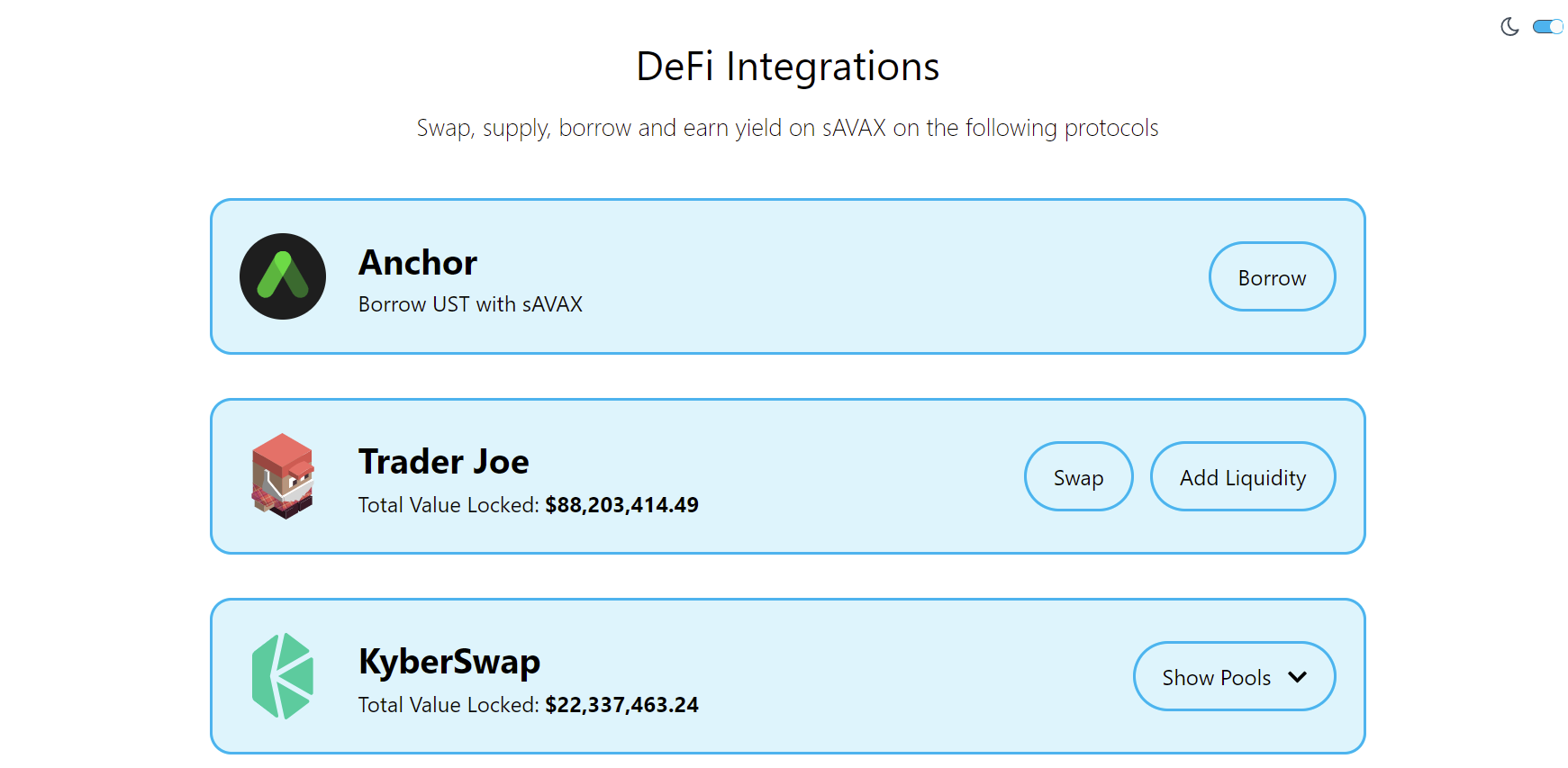Viewport: 1568px width, 768px height.
Task: Click Trader Joe's Total Value Locked label
Action: 449,505
